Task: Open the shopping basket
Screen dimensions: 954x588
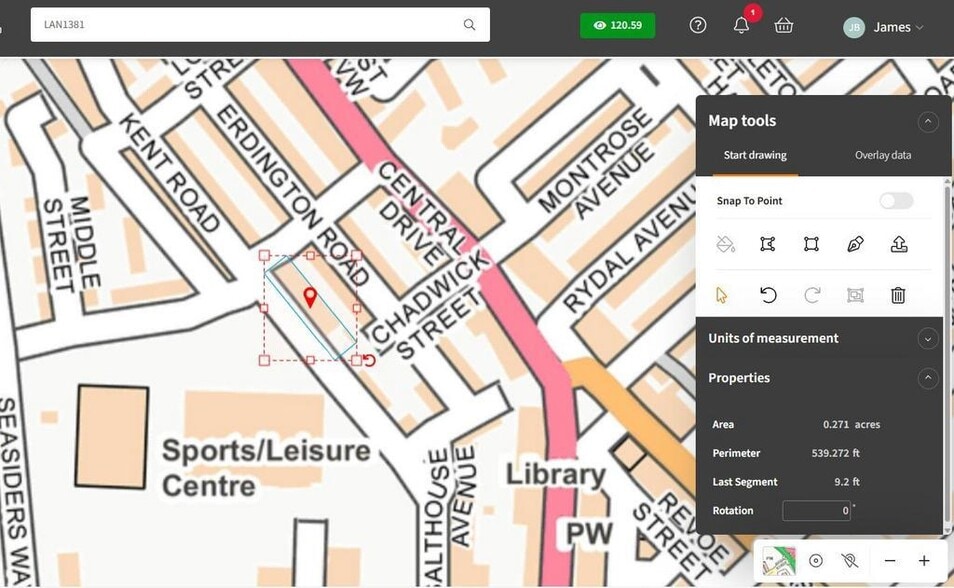Action: [784, 26]
